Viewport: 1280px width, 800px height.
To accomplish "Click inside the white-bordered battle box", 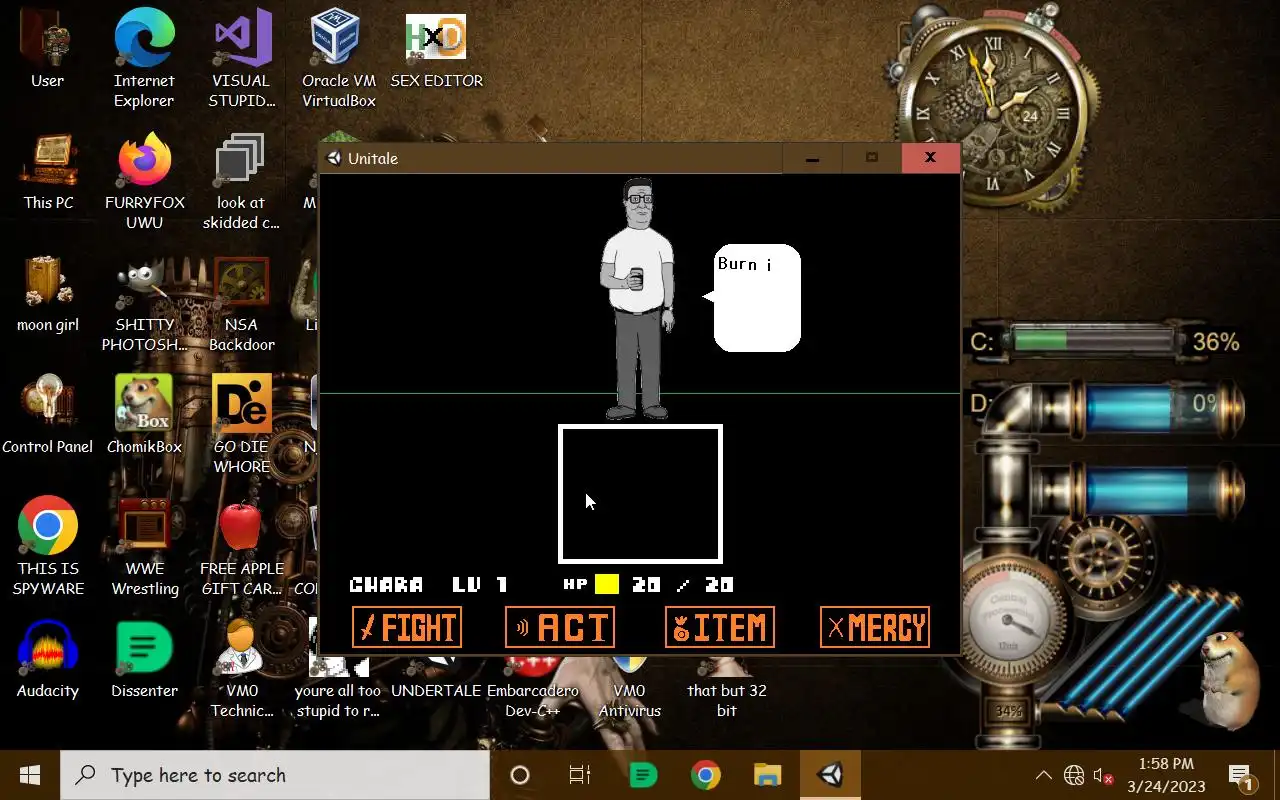I will coord(640,494).
